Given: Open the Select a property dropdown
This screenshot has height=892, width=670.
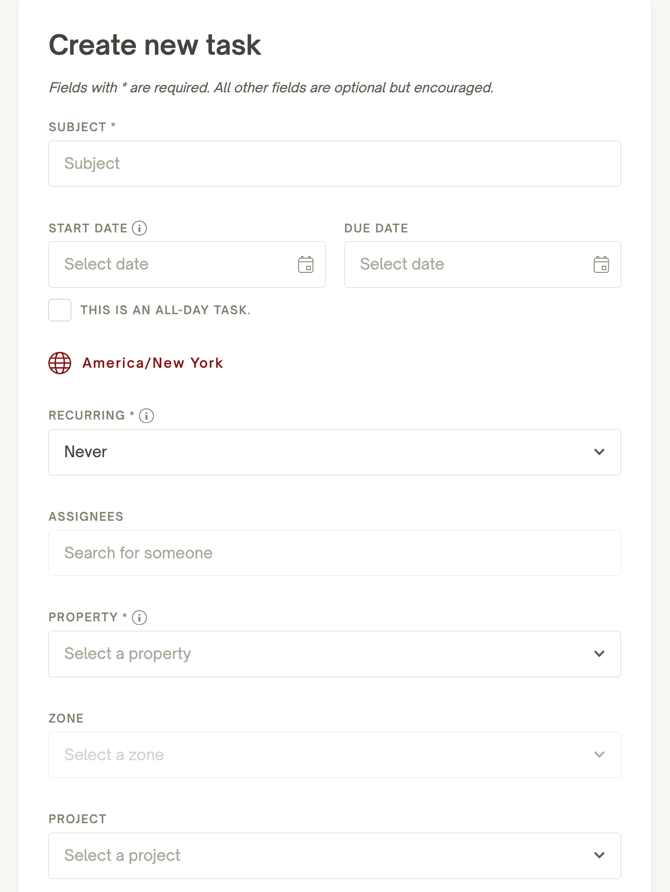Looking at the screenshot, I should [x=334, y=654].
